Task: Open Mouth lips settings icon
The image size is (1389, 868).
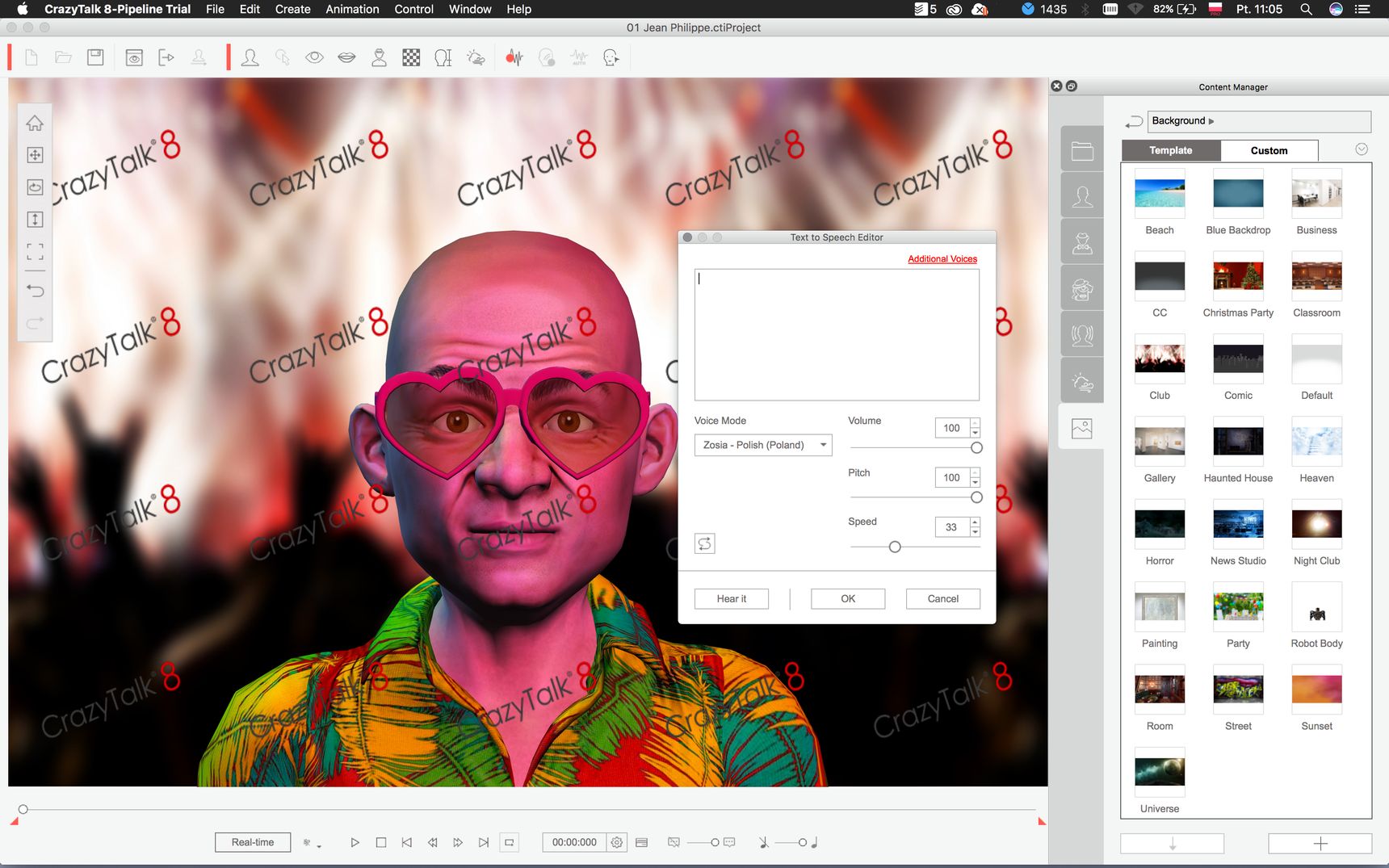Action: (x=346, y=57)
